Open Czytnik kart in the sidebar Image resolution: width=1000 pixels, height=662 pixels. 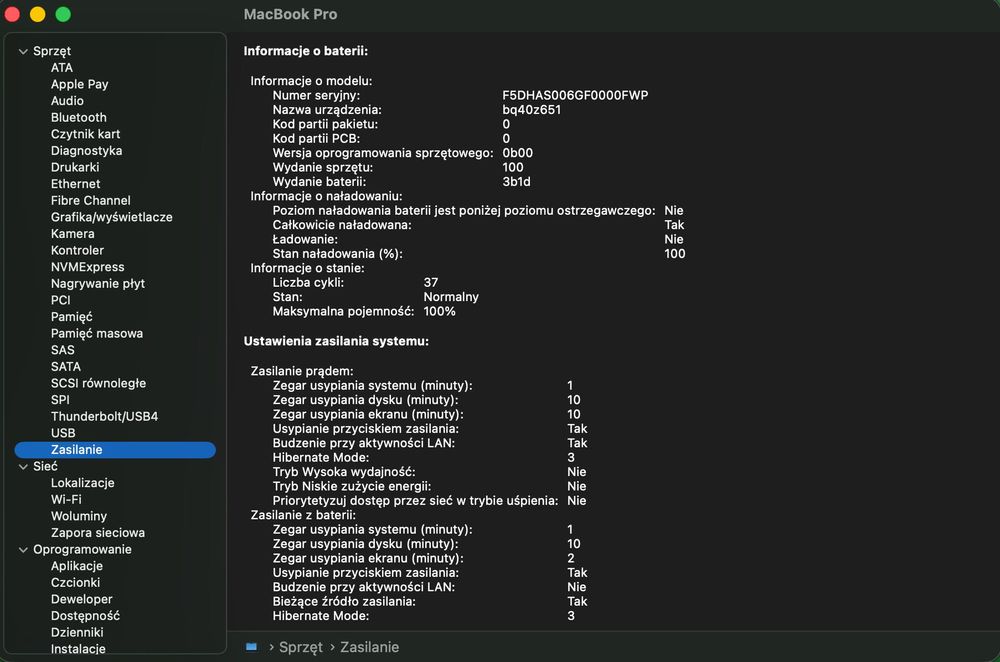point(85,134)
